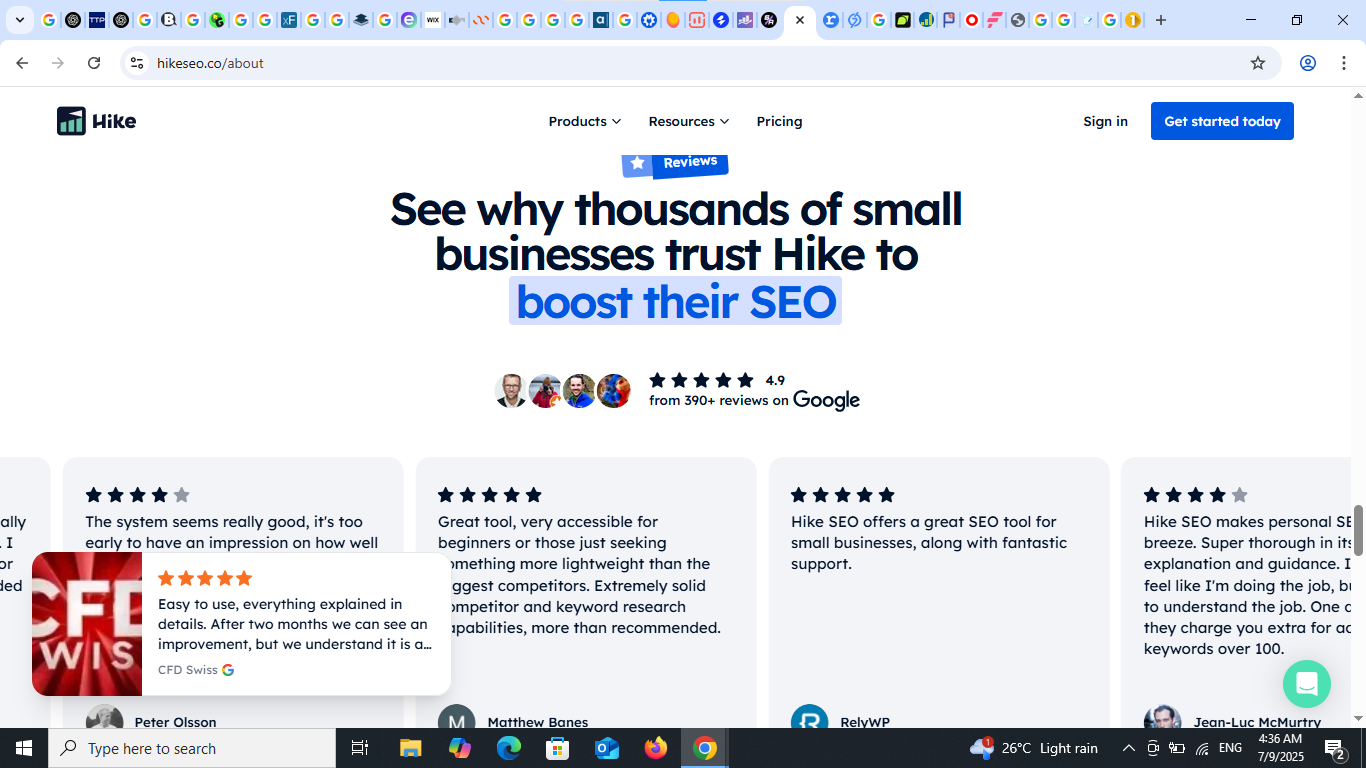This screenshot has width=1366, height=768.
Task: Go to the Pricing page
Action: click(779, 121)
